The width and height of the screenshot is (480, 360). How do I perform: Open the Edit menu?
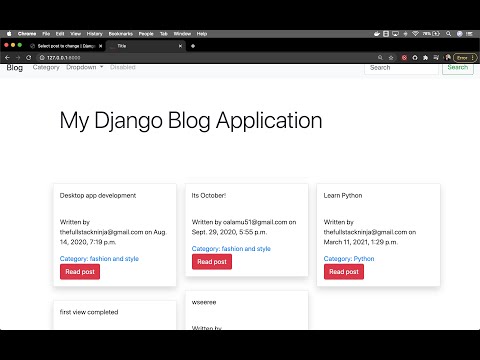click(60, 34)
